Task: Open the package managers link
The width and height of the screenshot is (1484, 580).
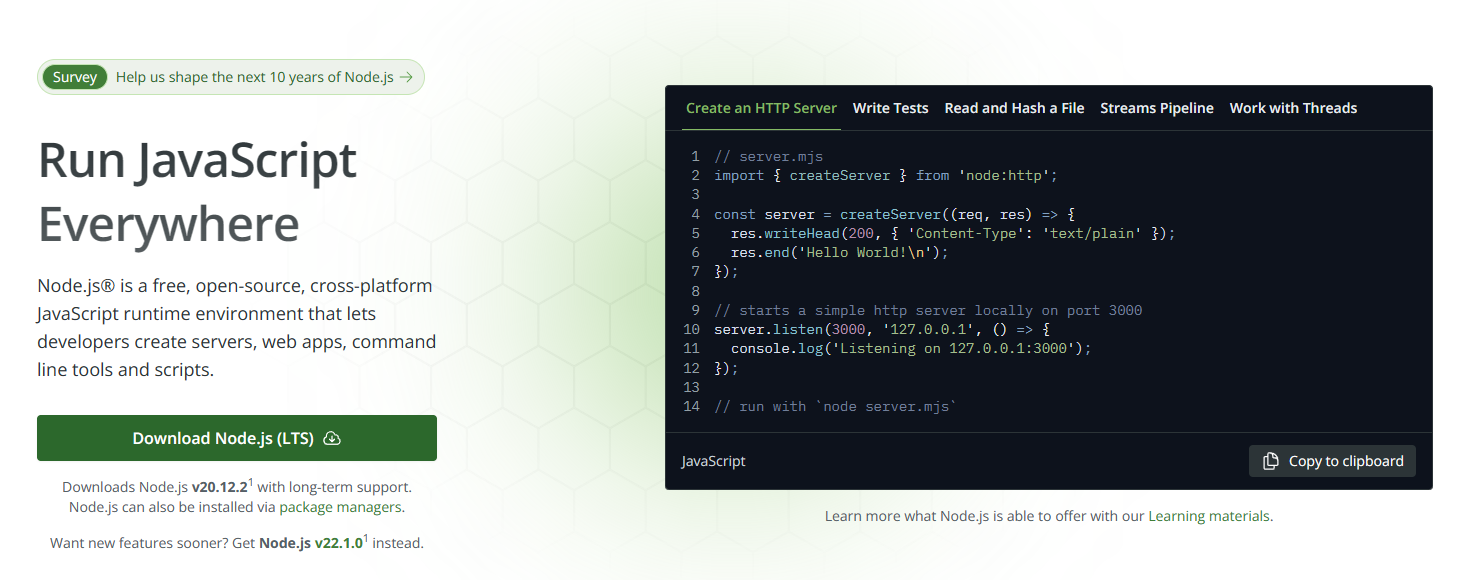Action: coord(340,507)
